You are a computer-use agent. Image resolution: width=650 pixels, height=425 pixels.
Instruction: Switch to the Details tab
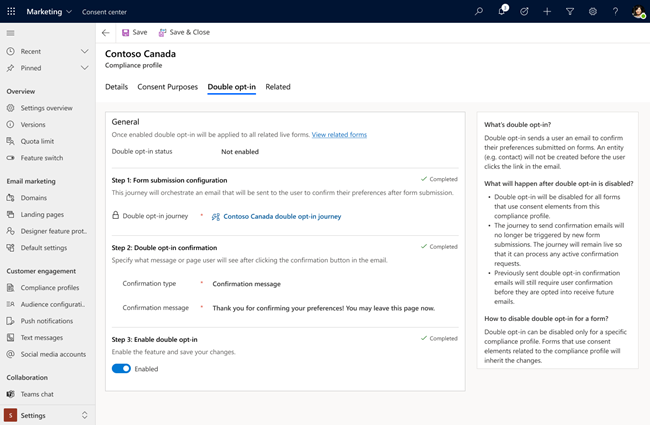(x=116, y=87)
